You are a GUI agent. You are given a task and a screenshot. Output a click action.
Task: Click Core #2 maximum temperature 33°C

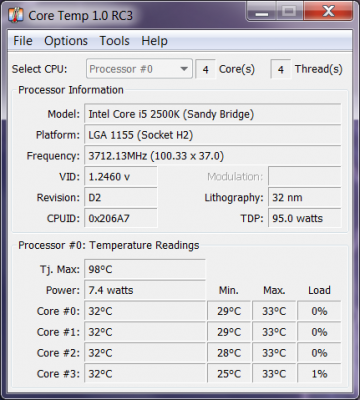pos(274,353)
